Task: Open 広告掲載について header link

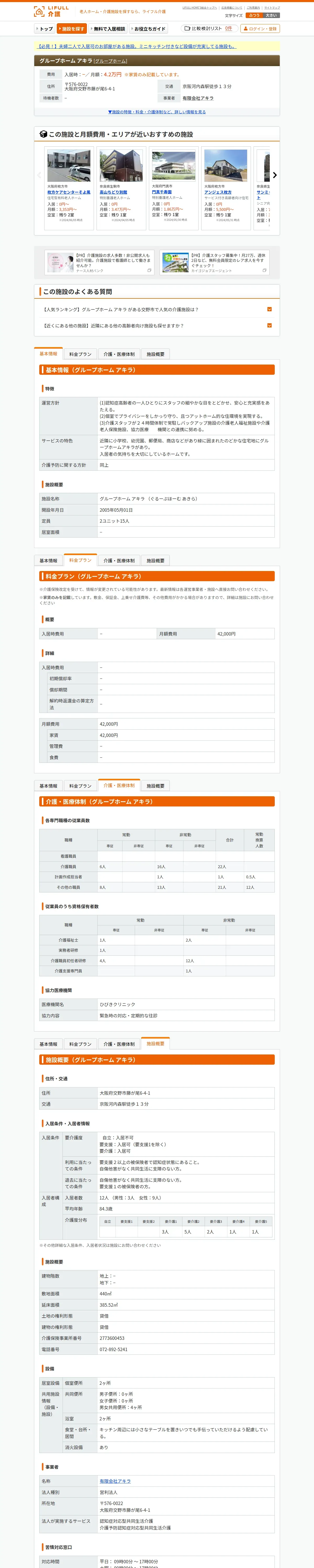Action: click(232, 8)
